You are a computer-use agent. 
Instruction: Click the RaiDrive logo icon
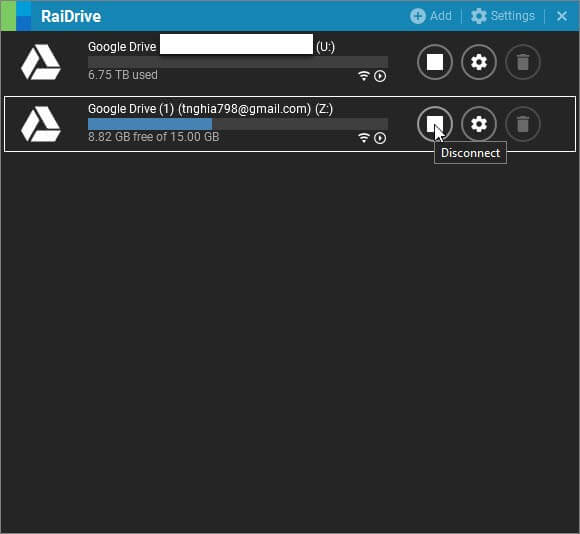point(16,16)
